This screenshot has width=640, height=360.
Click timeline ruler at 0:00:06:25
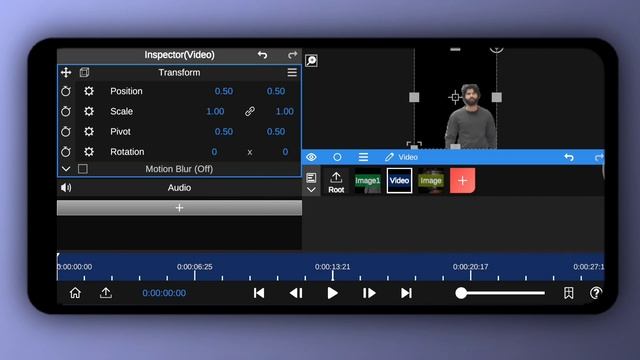195,267
